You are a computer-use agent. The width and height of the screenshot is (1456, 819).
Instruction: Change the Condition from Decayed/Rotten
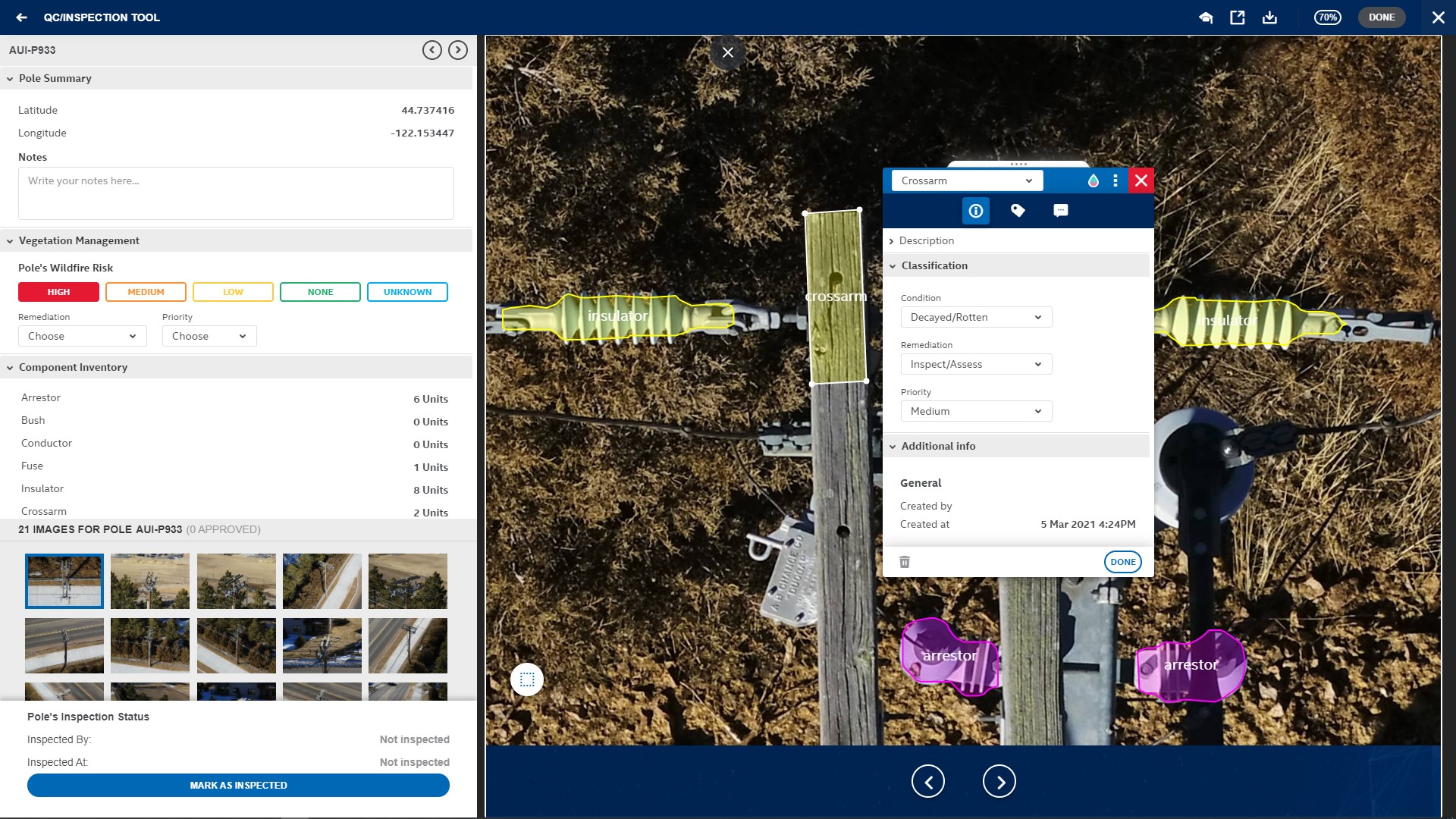coord(975,317)
